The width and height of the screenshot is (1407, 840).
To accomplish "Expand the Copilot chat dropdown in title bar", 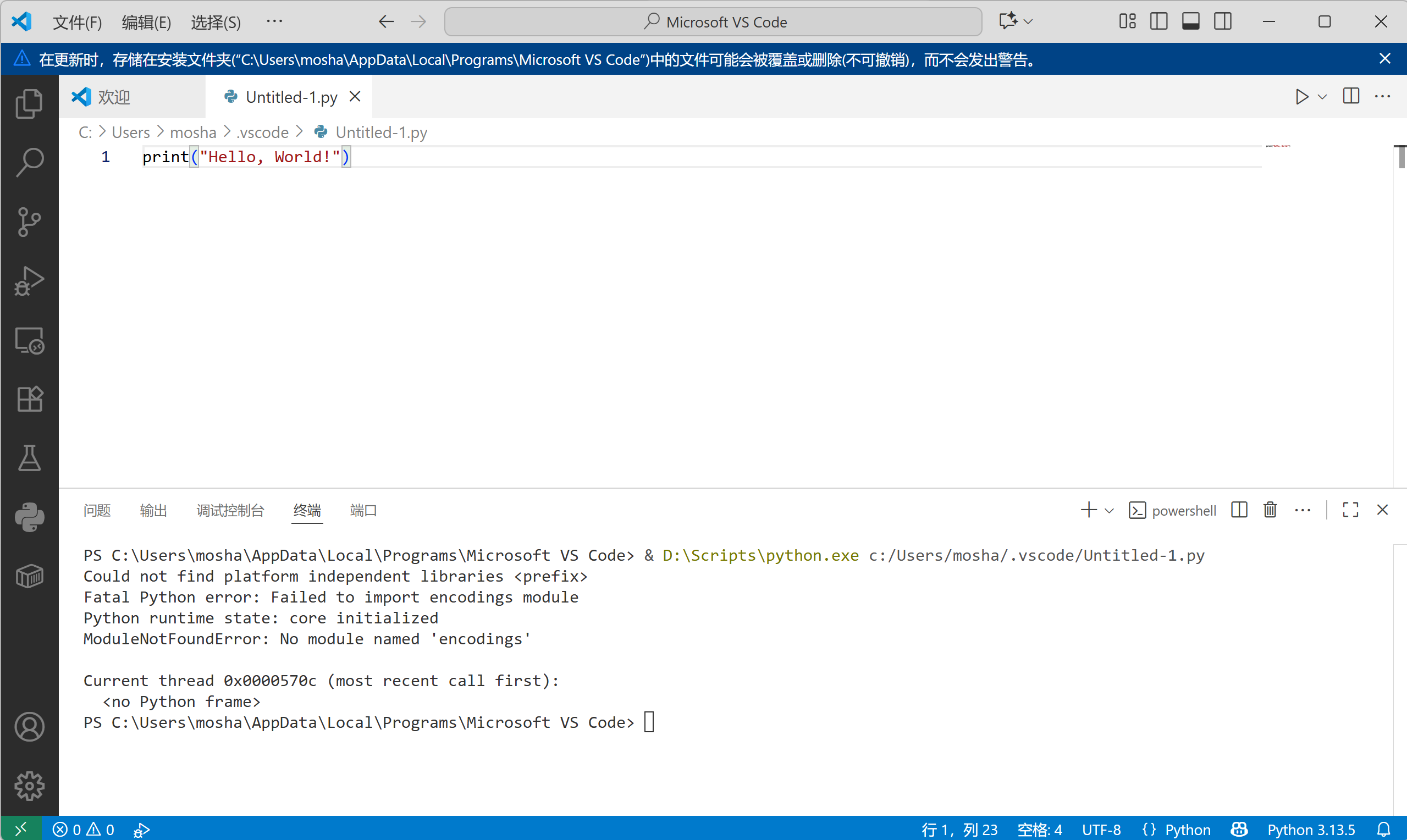I will click(x=1028, y=21).
